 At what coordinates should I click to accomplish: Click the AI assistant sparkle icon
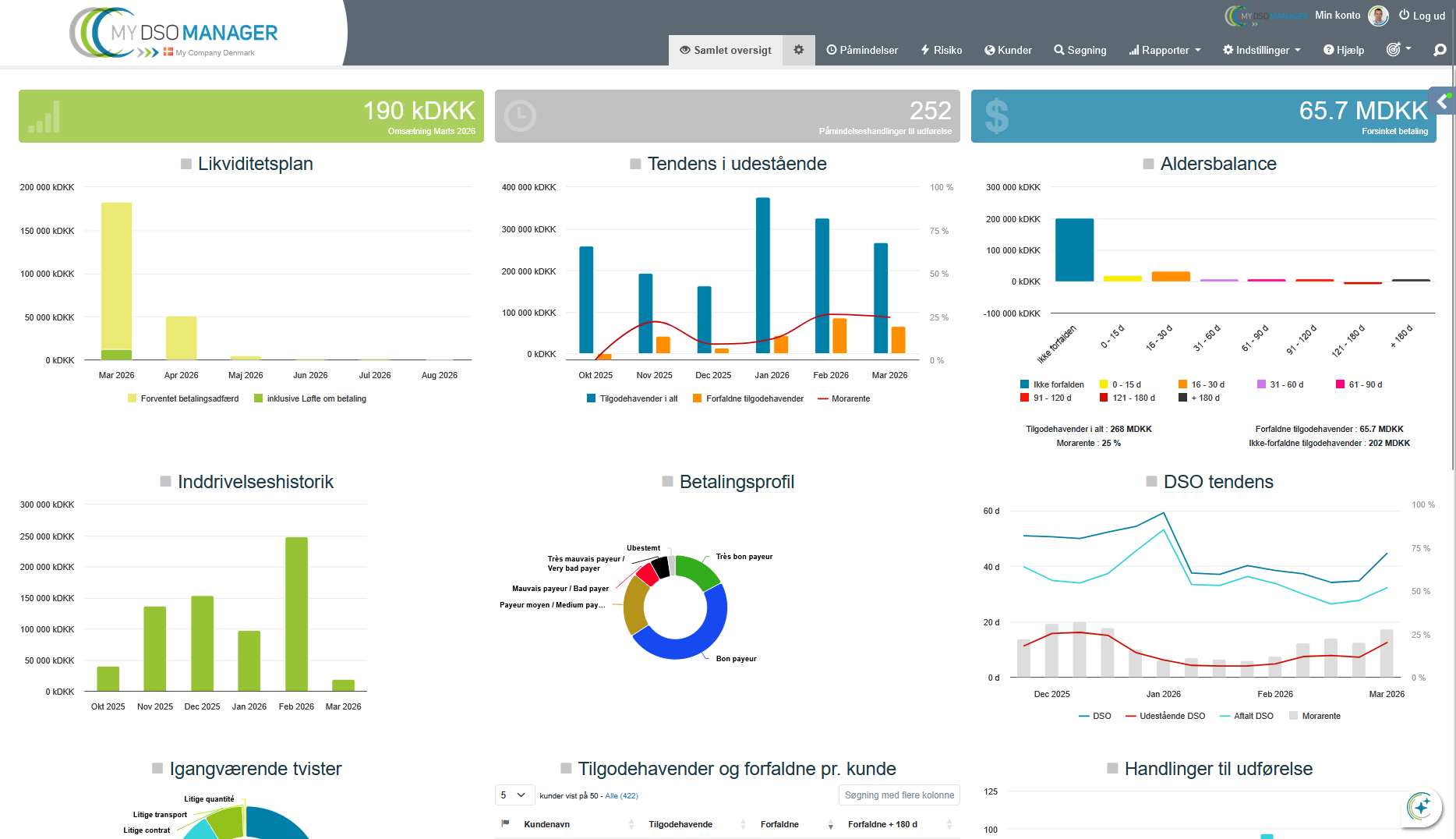pyautogui.click(x=1420, y=806)
